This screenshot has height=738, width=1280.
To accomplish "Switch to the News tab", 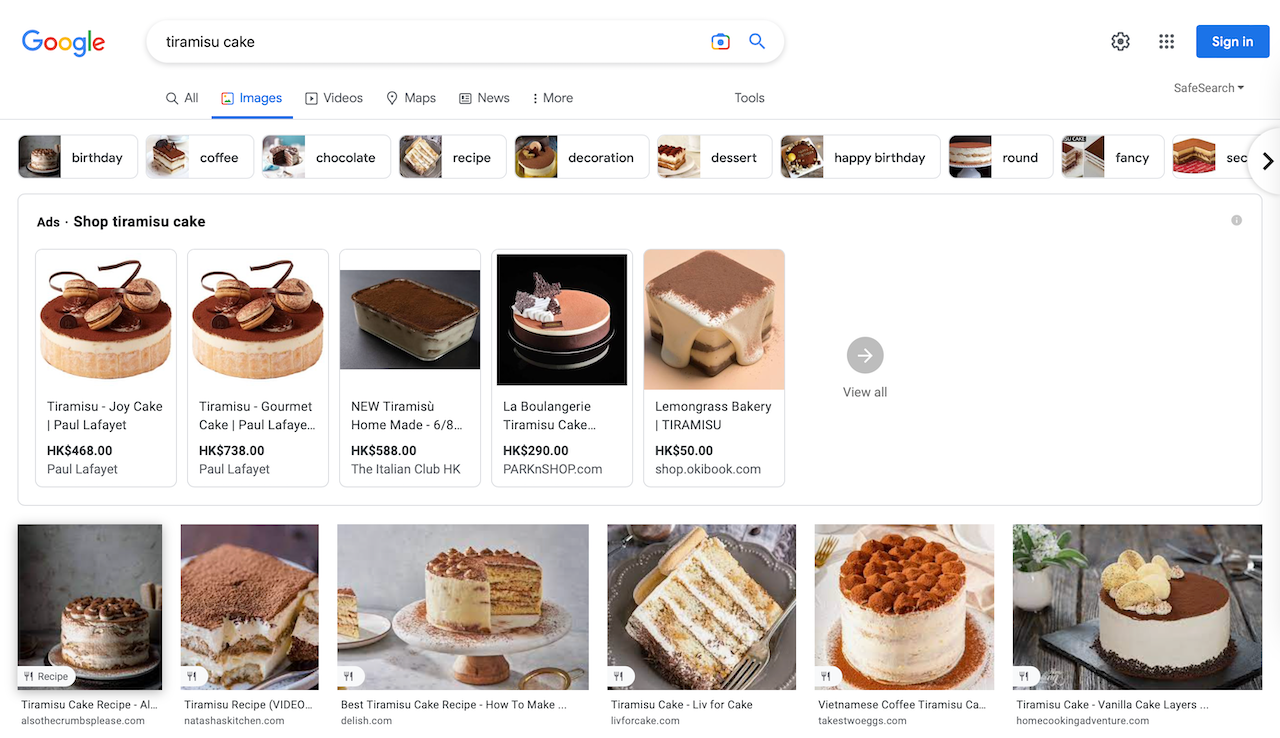I will 484,98.
